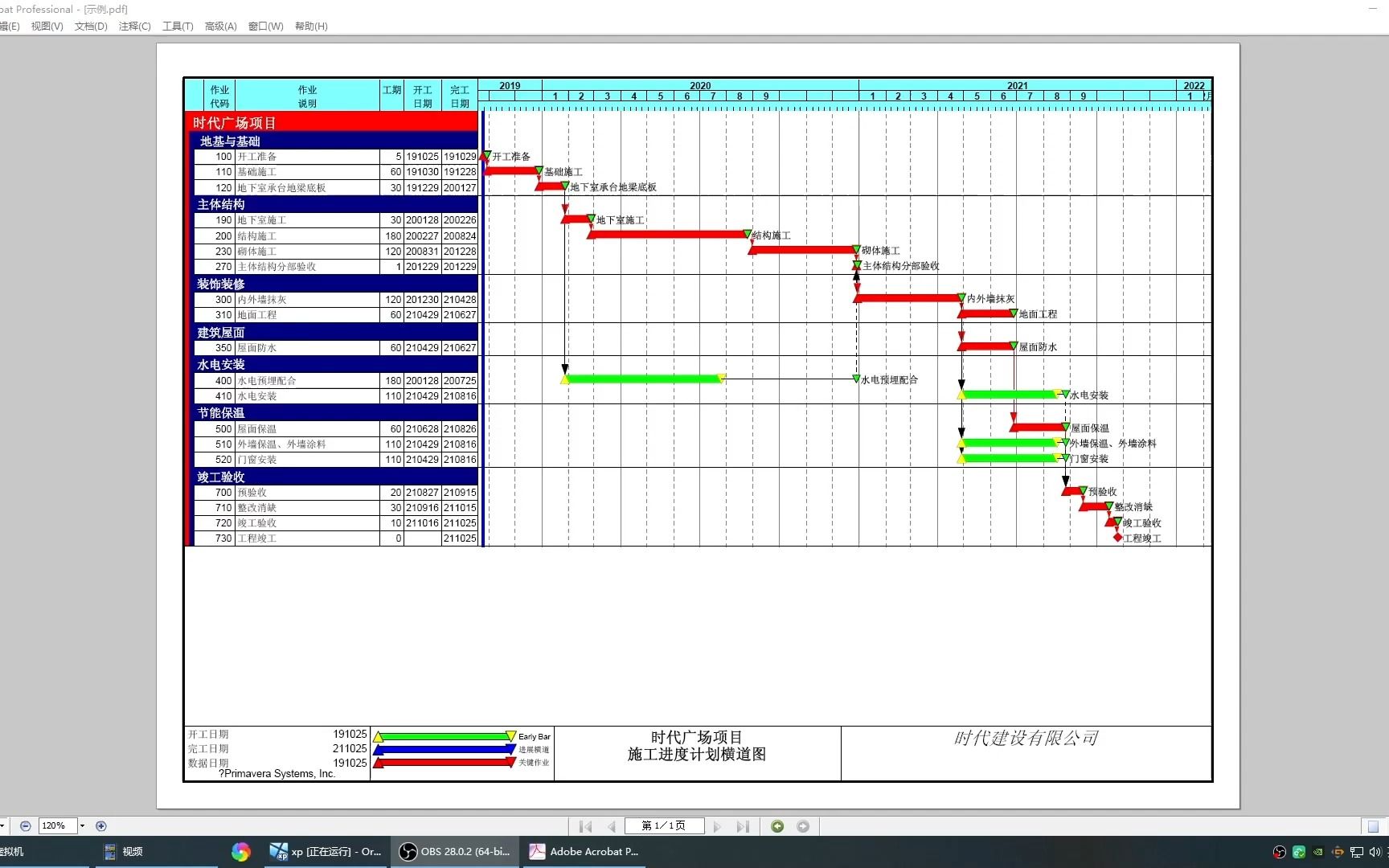
Task: Click the 地基与基础 group header
Action: tap(334, 141)
